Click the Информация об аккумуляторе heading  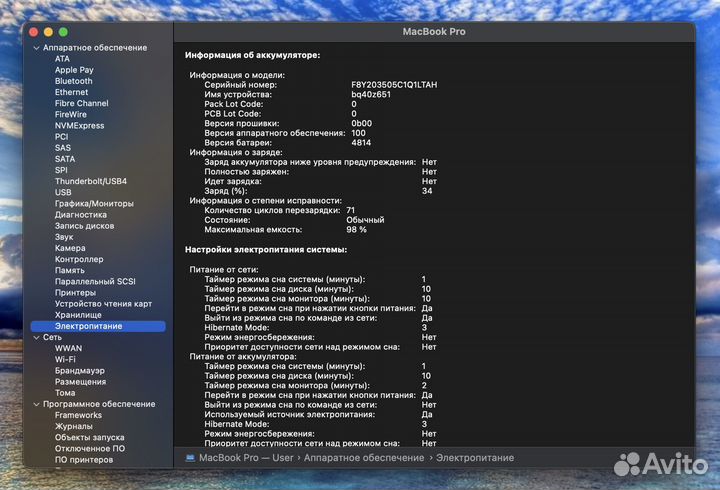(253, 55)
